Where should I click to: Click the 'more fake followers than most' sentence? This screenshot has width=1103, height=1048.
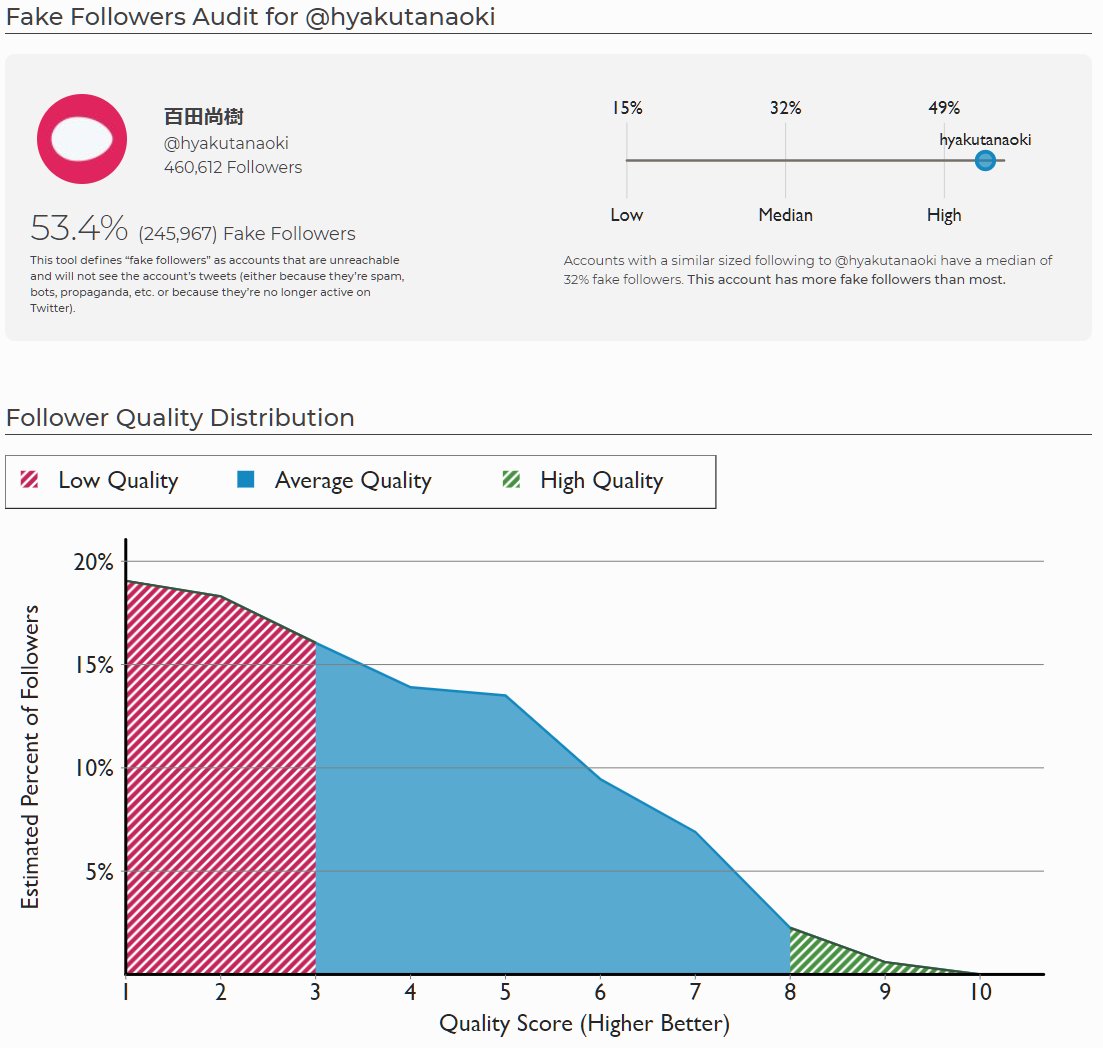846,279
